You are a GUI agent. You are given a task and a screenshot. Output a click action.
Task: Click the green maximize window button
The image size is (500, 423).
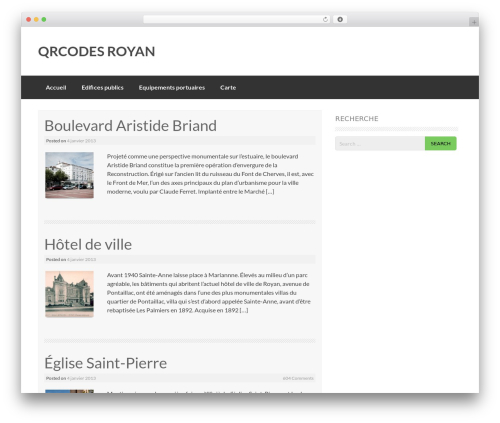point(44,19)
